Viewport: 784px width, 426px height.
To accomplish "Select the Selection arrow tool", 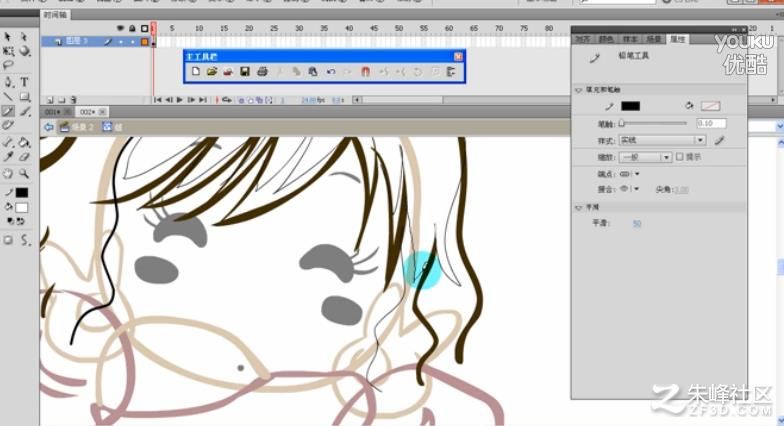I will pos(8,36).
